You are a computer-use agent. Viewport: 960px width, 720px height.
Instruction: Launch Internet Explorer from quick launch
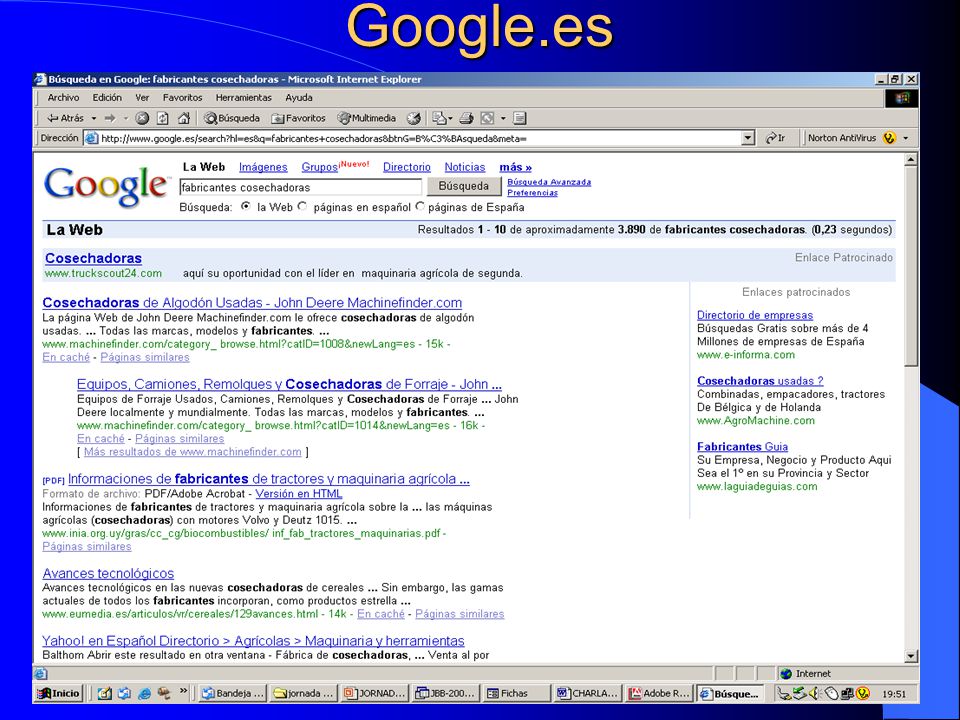point(144,693)
